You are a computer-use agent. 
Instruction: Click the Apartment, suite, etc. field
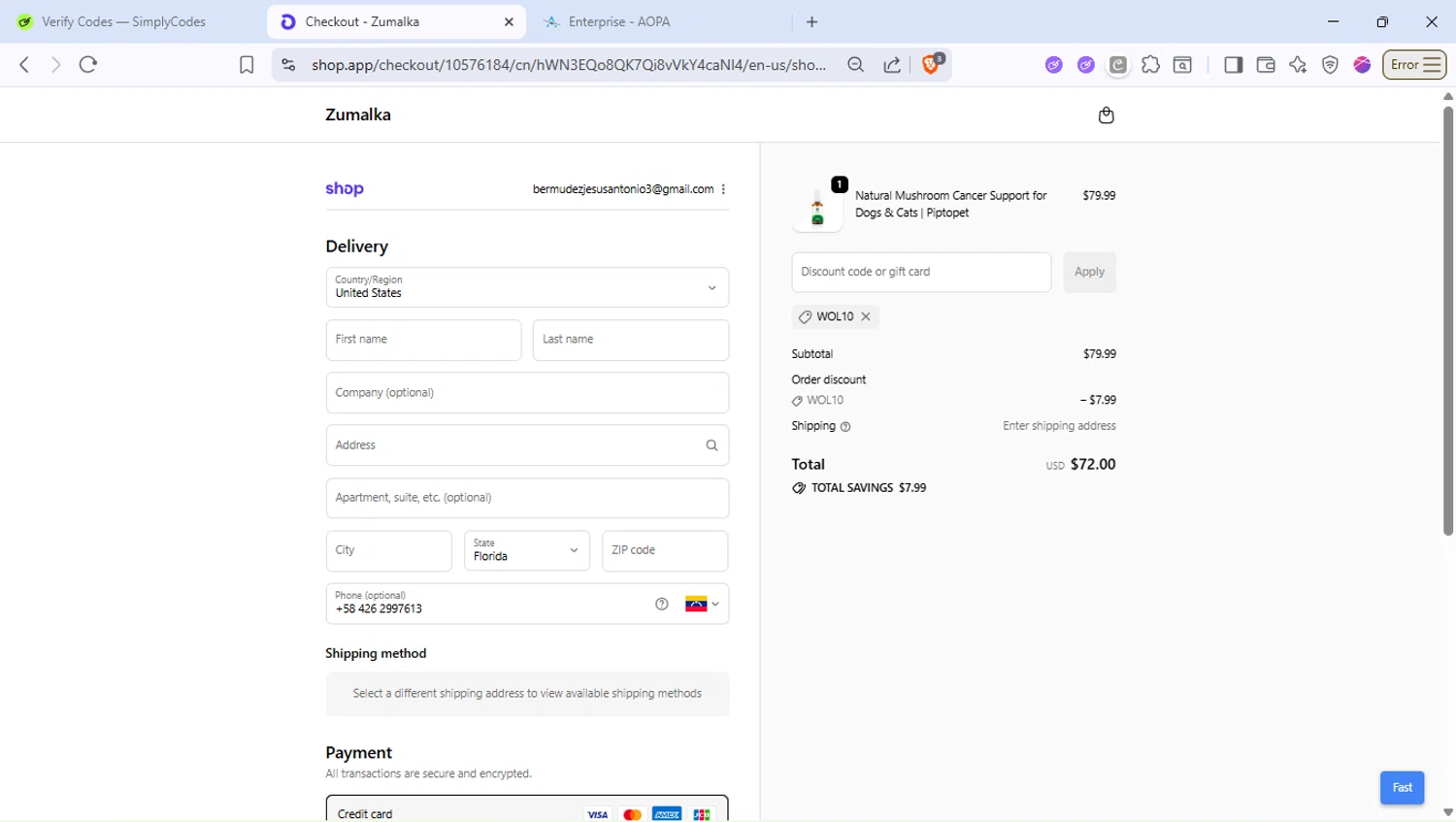click(527, 498)
